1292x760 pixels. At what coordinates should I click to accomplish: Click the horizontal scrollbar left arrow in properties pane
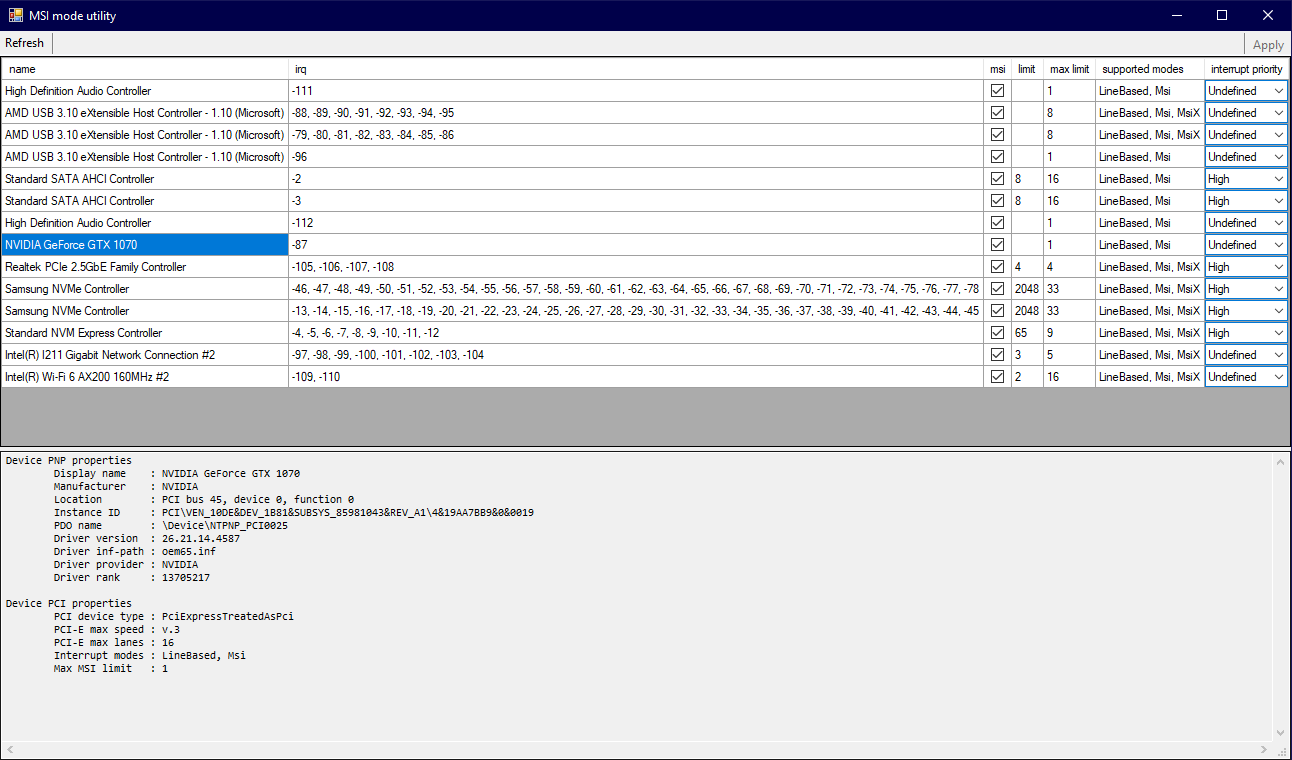[10, 749]
